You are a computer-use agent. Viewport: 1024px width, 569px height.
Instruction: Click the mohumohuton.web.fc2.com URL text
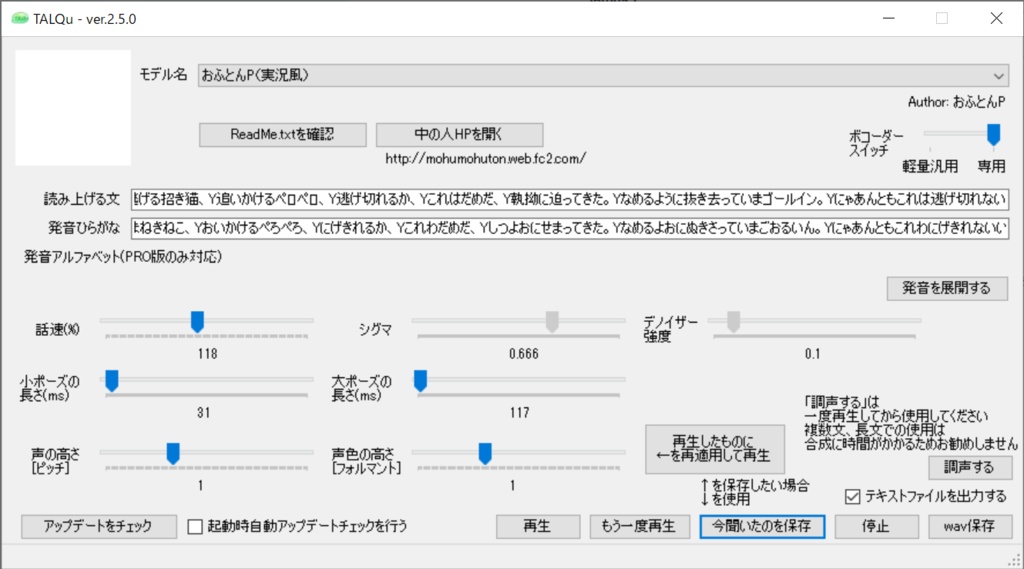coord(485,159)
